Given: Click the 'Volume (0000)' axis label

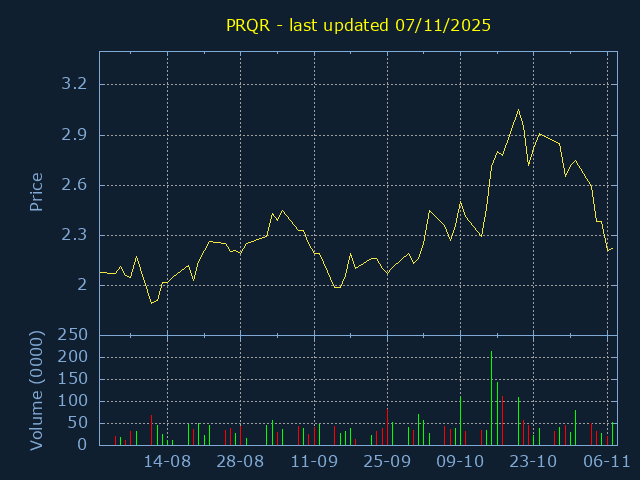Looking at the screenshot, I should [36, 389].
